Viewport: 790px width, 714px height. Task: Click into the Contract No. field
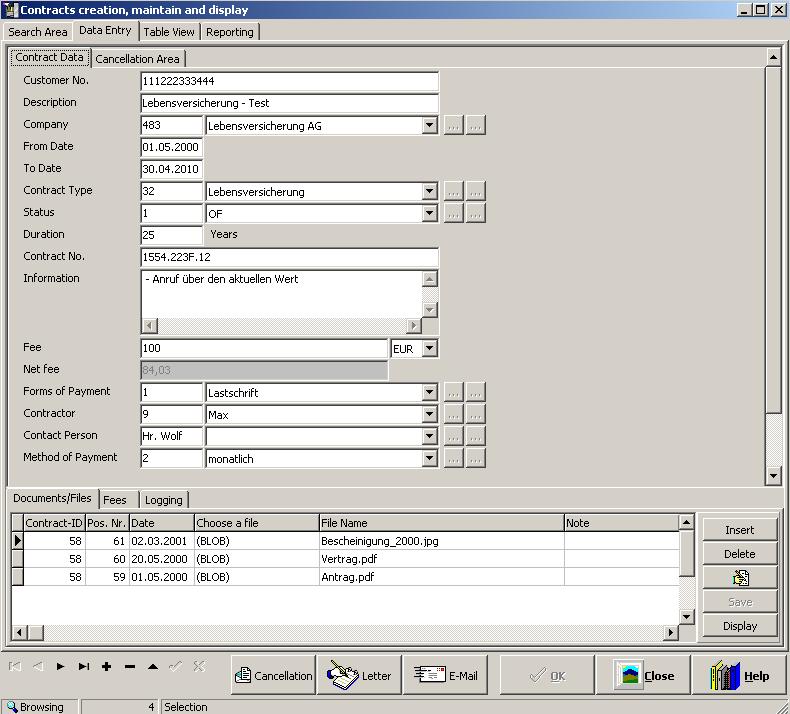(x=289, y=257)
